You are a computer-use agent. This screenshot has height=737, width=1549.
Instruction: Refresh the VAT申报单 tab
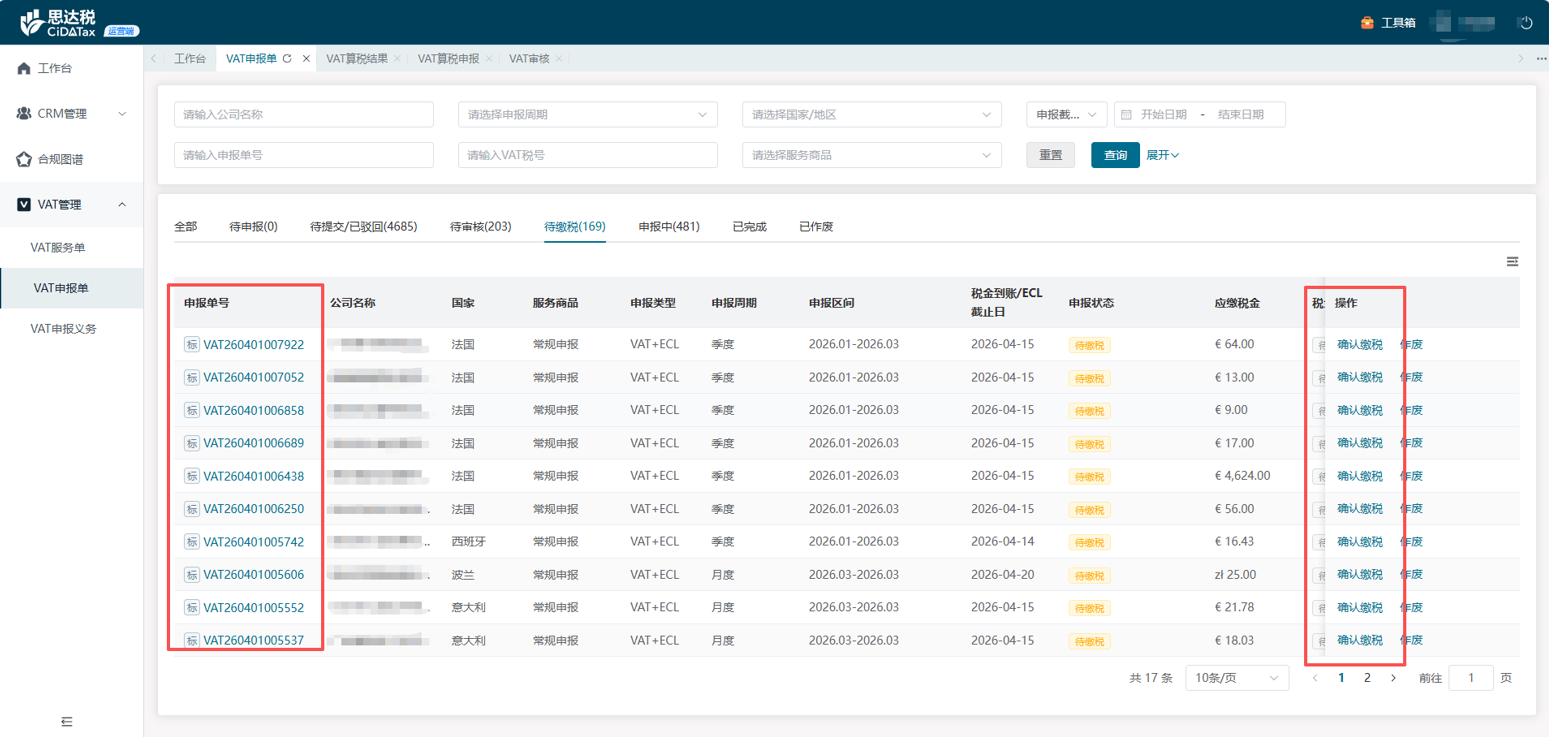tap(287, 59)
